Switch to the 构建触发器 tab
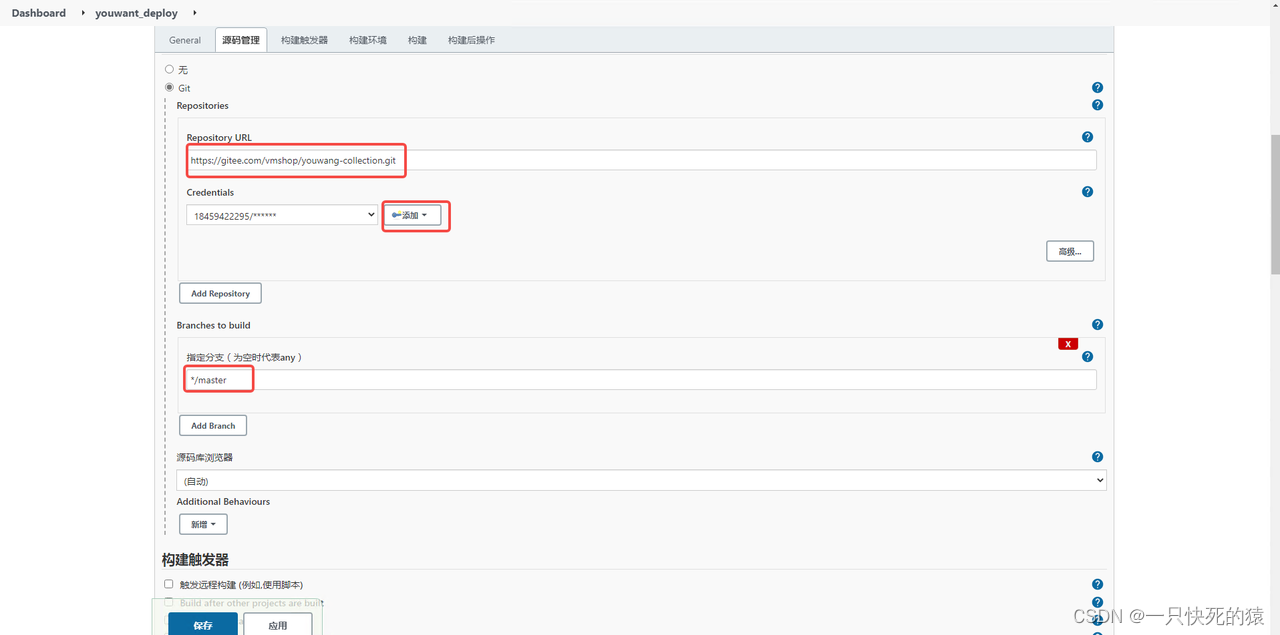1280x635 pixels. tap(304, 40)
